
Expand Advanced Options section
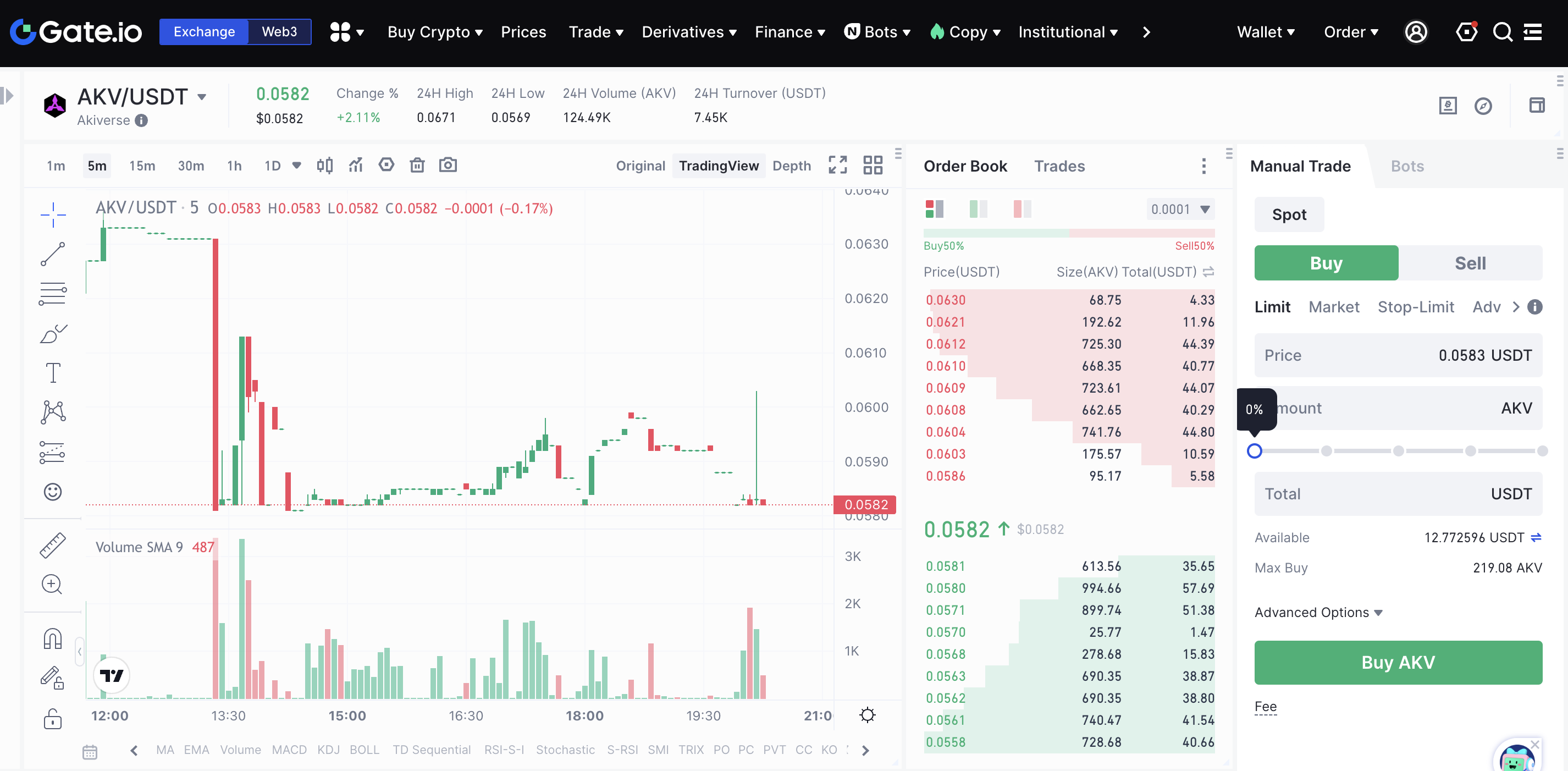click(x=1318, y=612)
